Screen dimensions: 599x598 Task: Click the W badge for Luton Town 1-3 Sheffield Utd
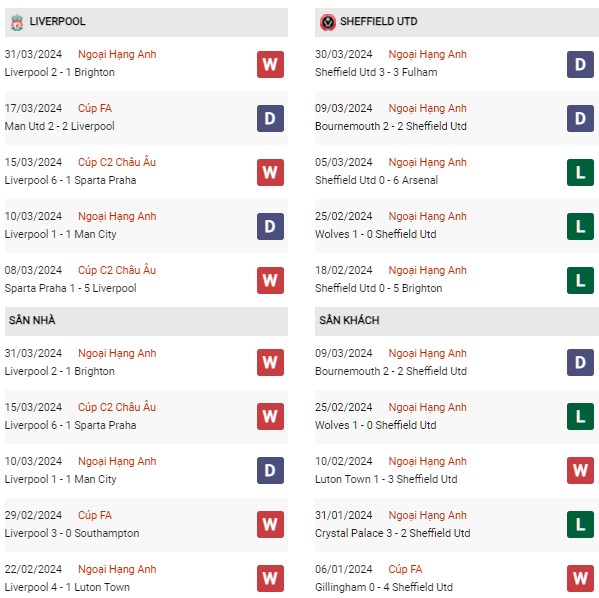[x=580, y=470]
